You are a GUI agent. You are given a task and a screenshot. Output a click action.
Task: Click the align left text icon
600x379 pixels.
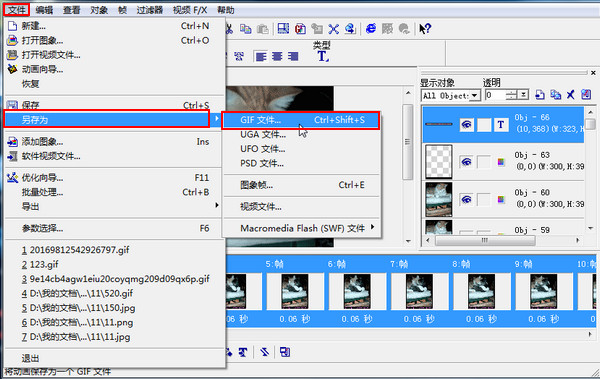[x=261, y=57]
